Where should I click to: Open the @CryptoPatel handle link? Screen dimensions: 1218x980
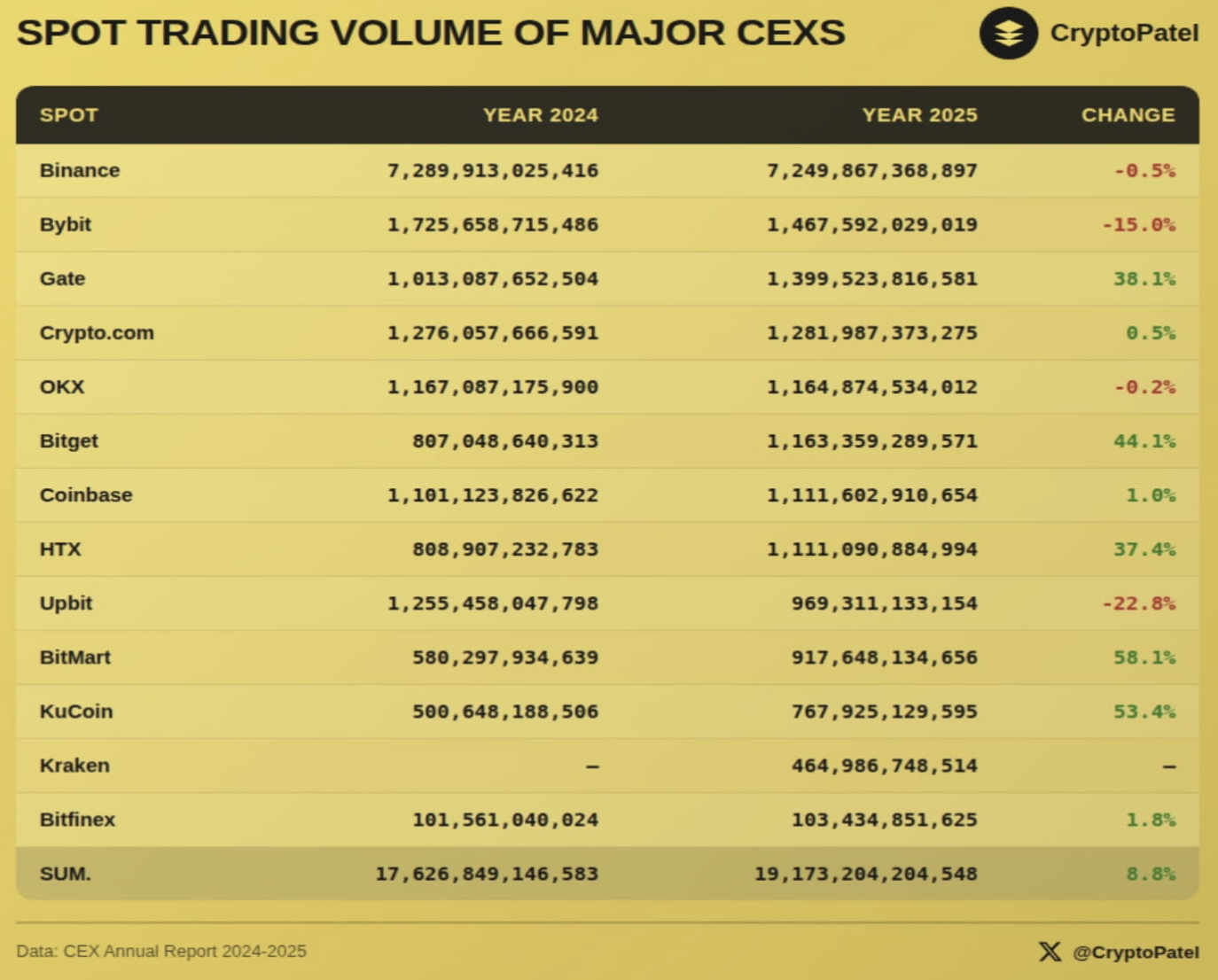coord(1136,953)
